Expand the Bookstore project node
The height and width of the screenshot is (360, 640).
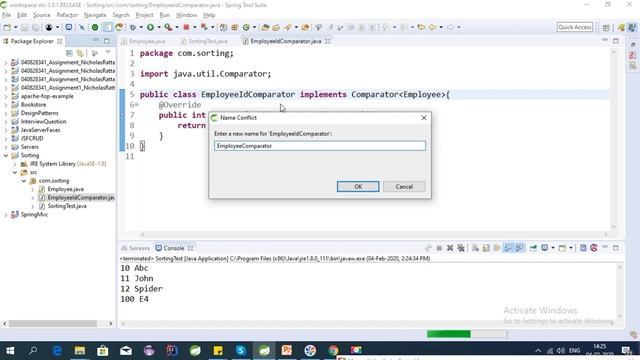tap(6, 105)
